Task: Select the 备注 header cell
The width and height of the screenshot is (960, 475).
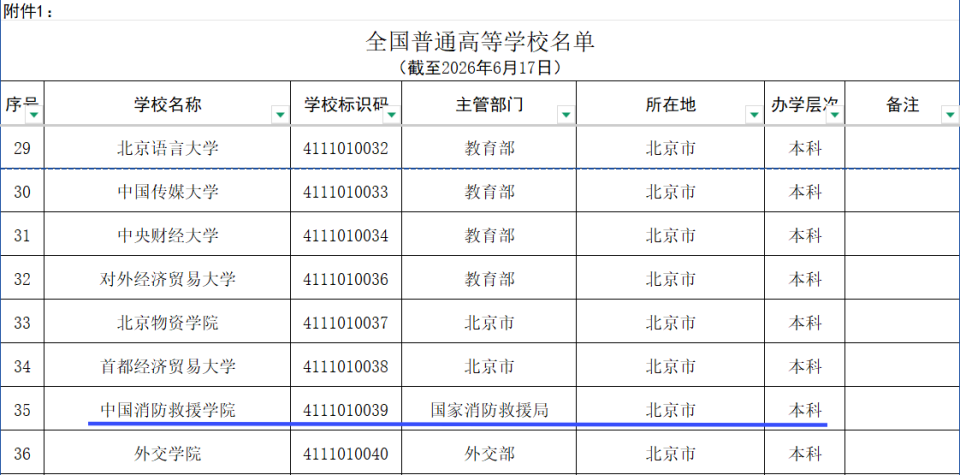Action: [902, 103]
